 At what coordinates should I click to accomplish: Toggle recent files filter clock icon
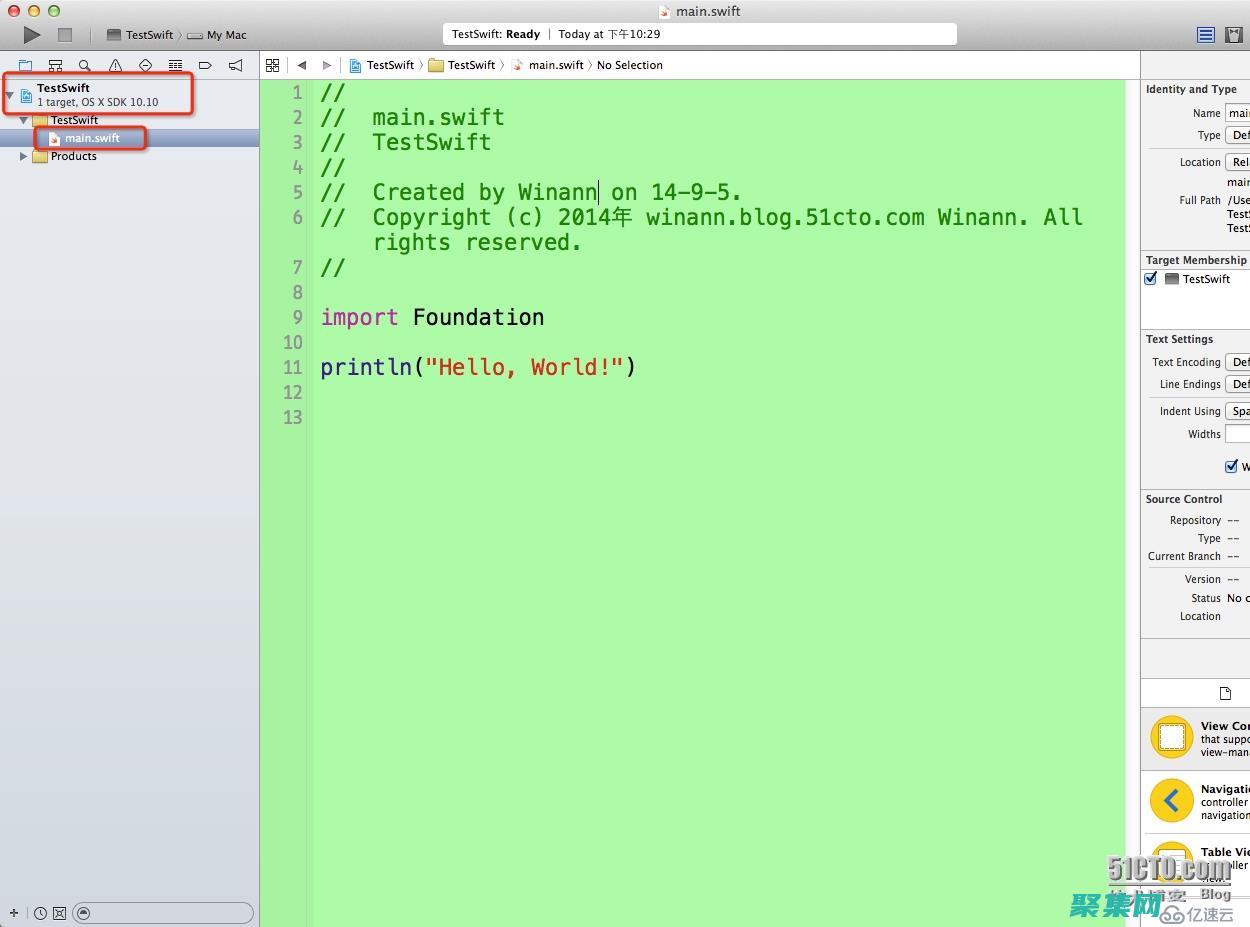[40, 913]
